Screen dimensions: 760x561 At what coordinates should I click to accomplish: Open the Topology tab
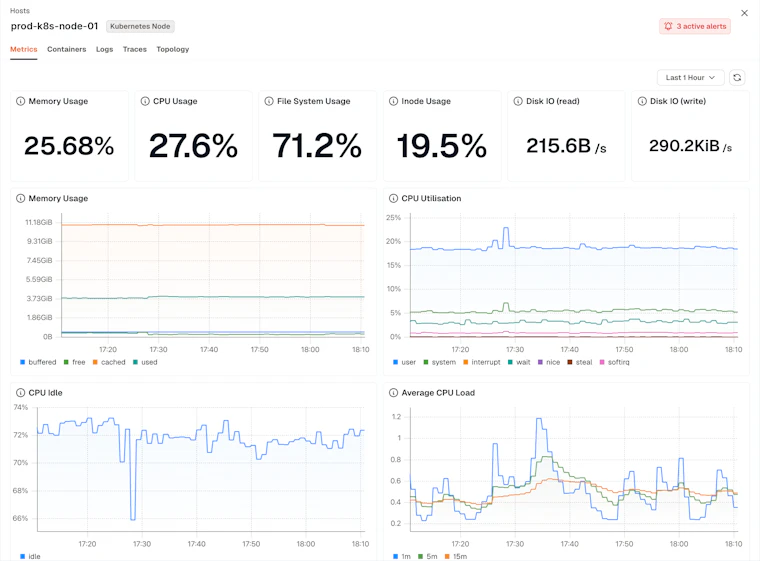pyautogui.click(x=173, y=49)
